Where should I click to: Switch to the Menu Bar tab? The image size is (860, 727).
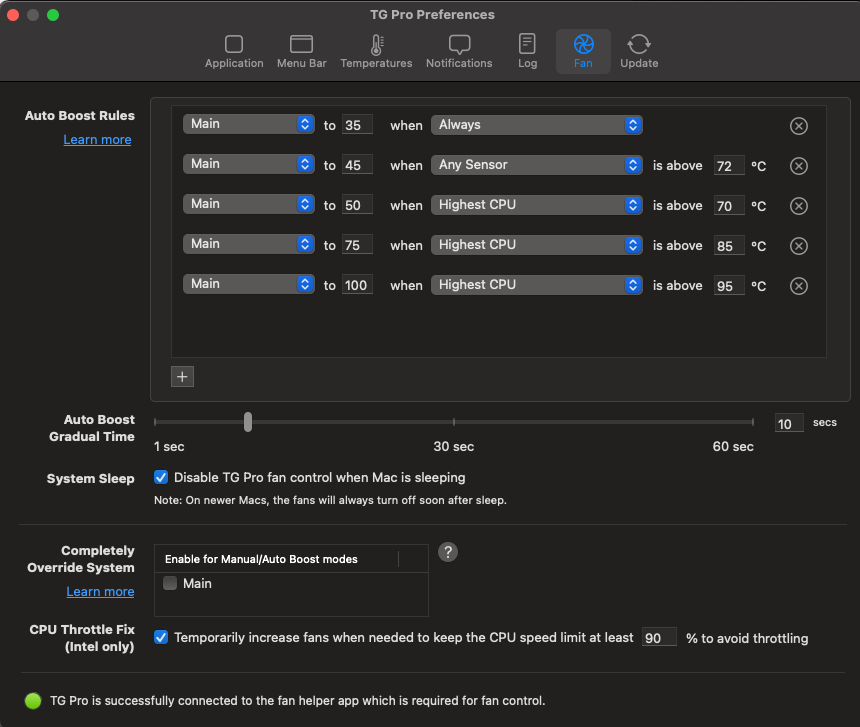(302, 51)
